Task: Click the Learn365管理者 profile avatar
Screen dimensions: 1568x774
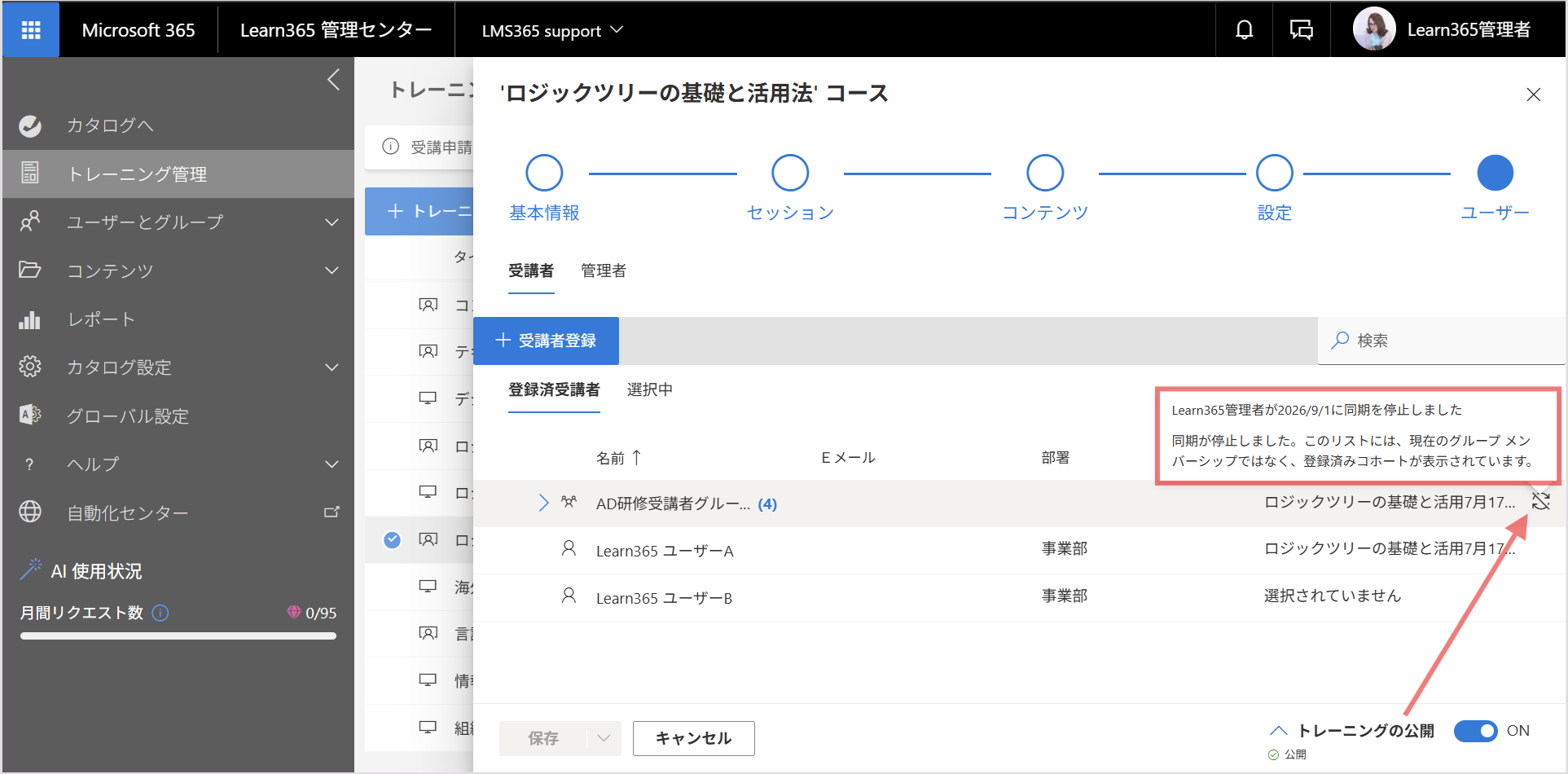Action: click(1374, 29)
